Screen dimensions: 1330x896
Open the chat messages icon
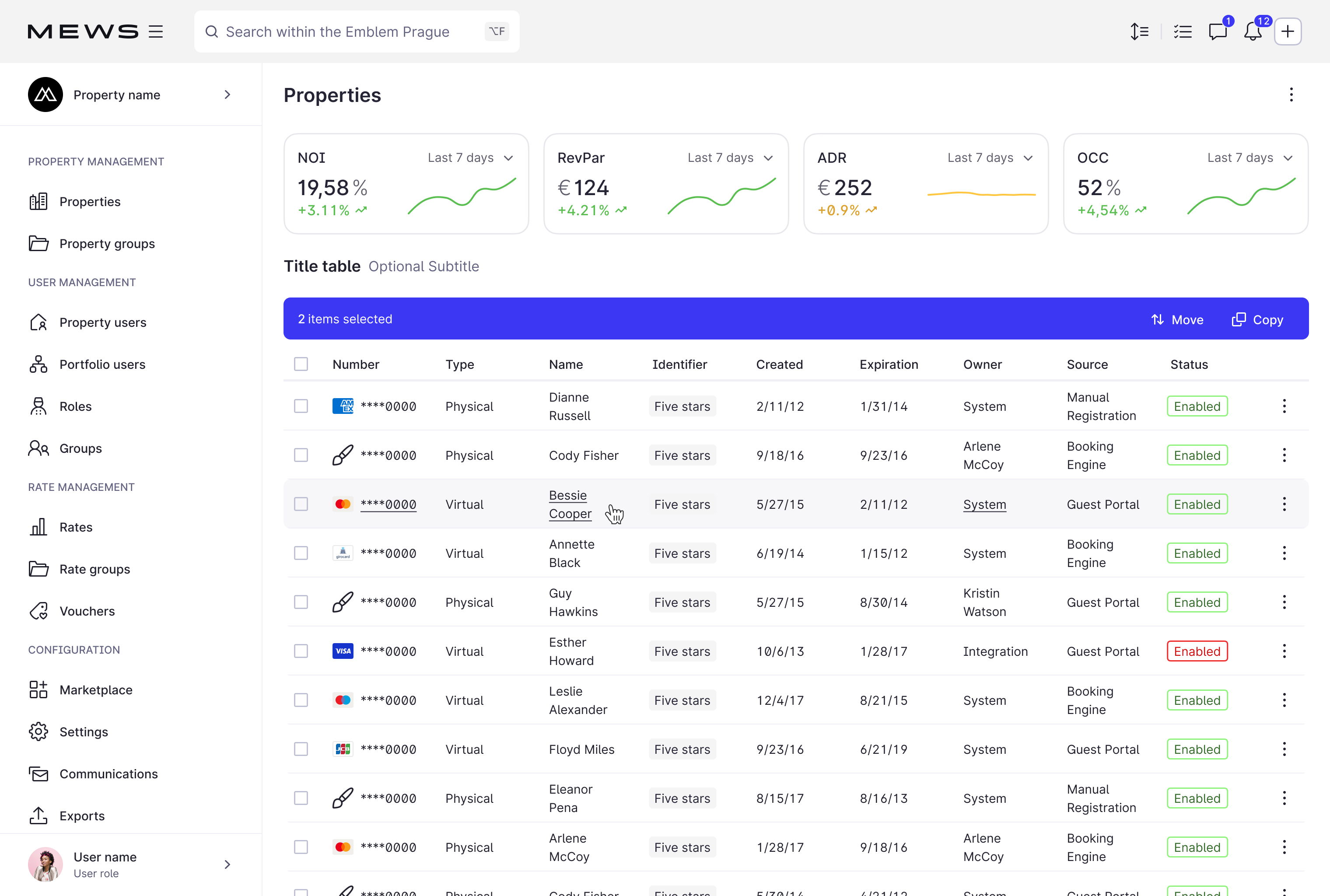pyautogui.click(x=1218, y=31)
